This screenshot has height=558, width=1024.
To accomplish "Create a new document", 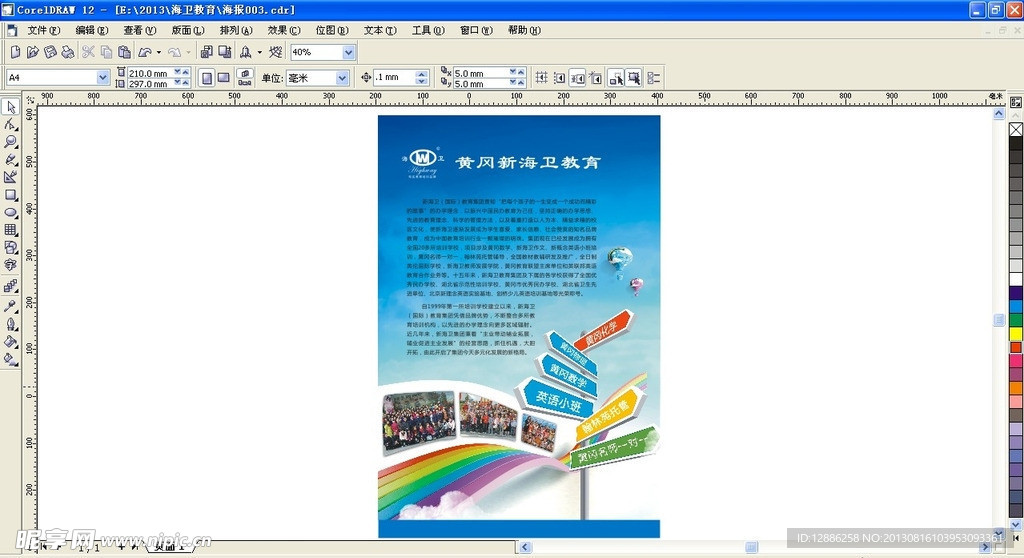I will 15,52.
